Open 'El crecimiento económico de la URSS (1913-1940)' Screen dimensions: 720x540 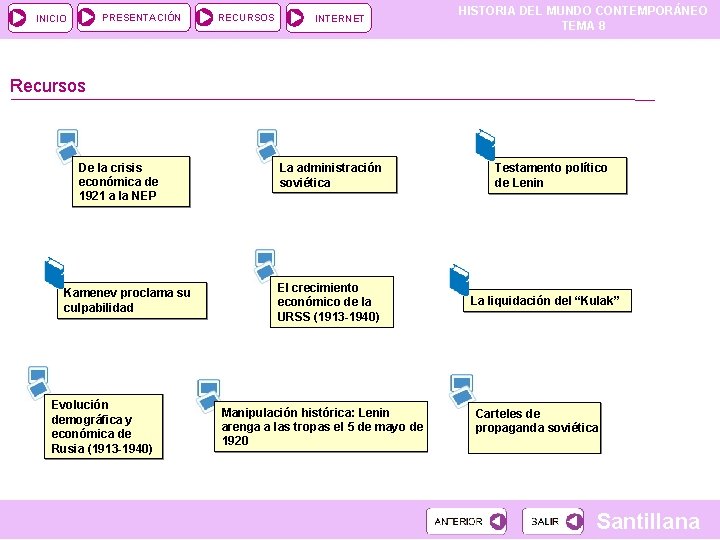(x=332, y=302)
